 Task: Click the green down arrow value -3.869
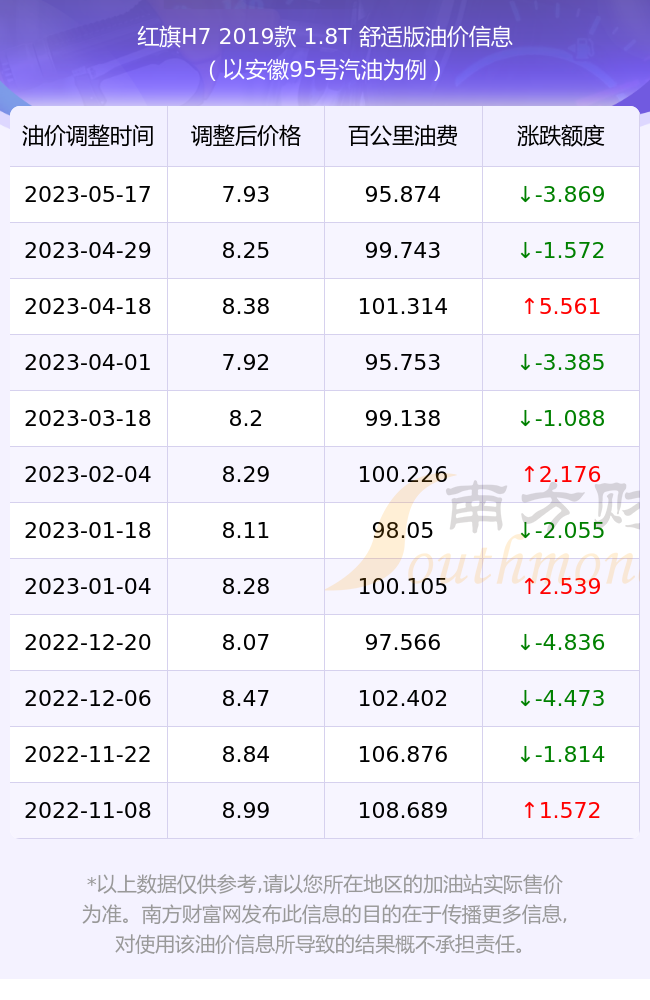click(561, 195)
